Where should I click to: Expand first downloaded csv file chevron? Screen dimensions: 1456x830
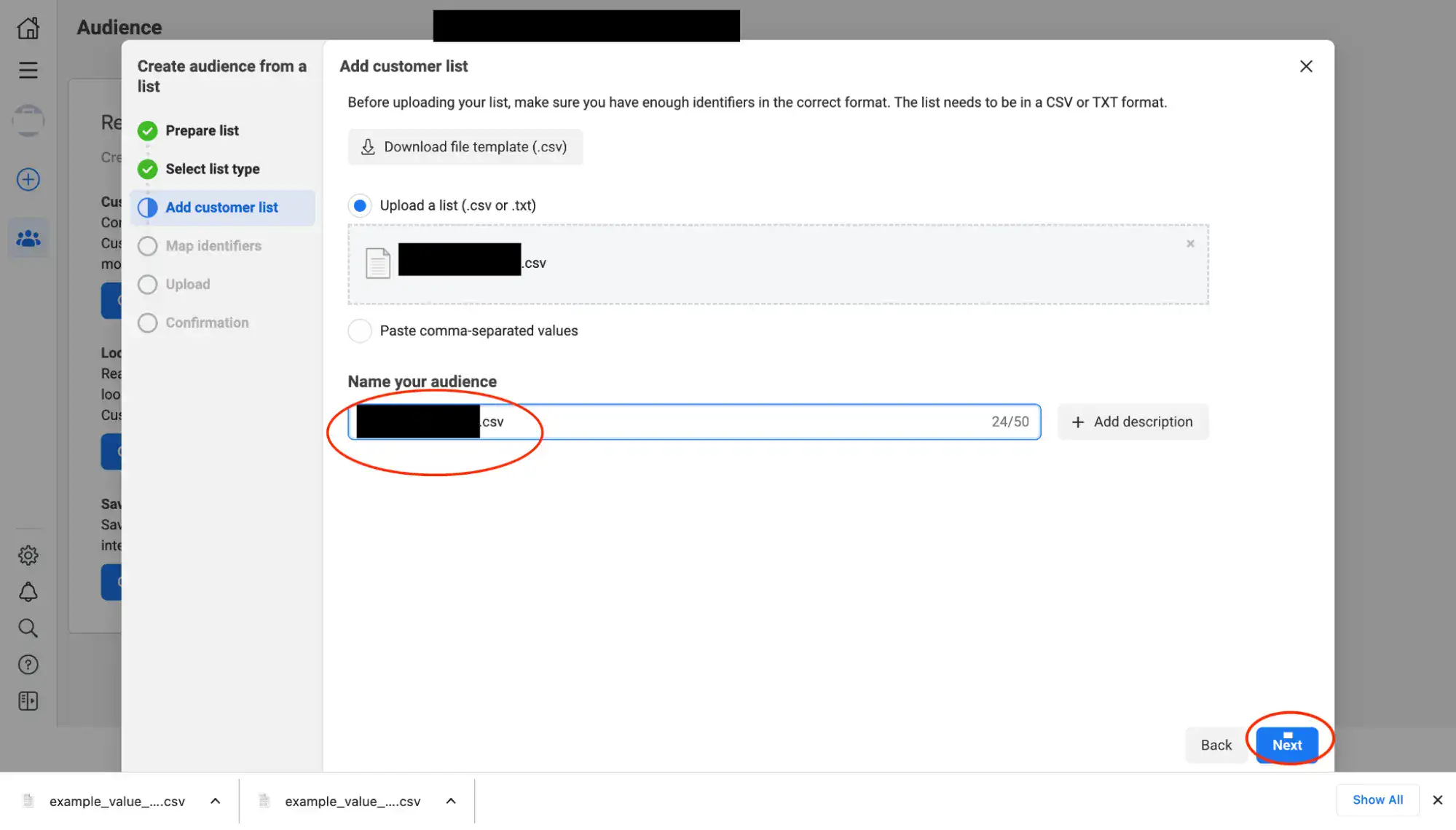tap(215, 801)
